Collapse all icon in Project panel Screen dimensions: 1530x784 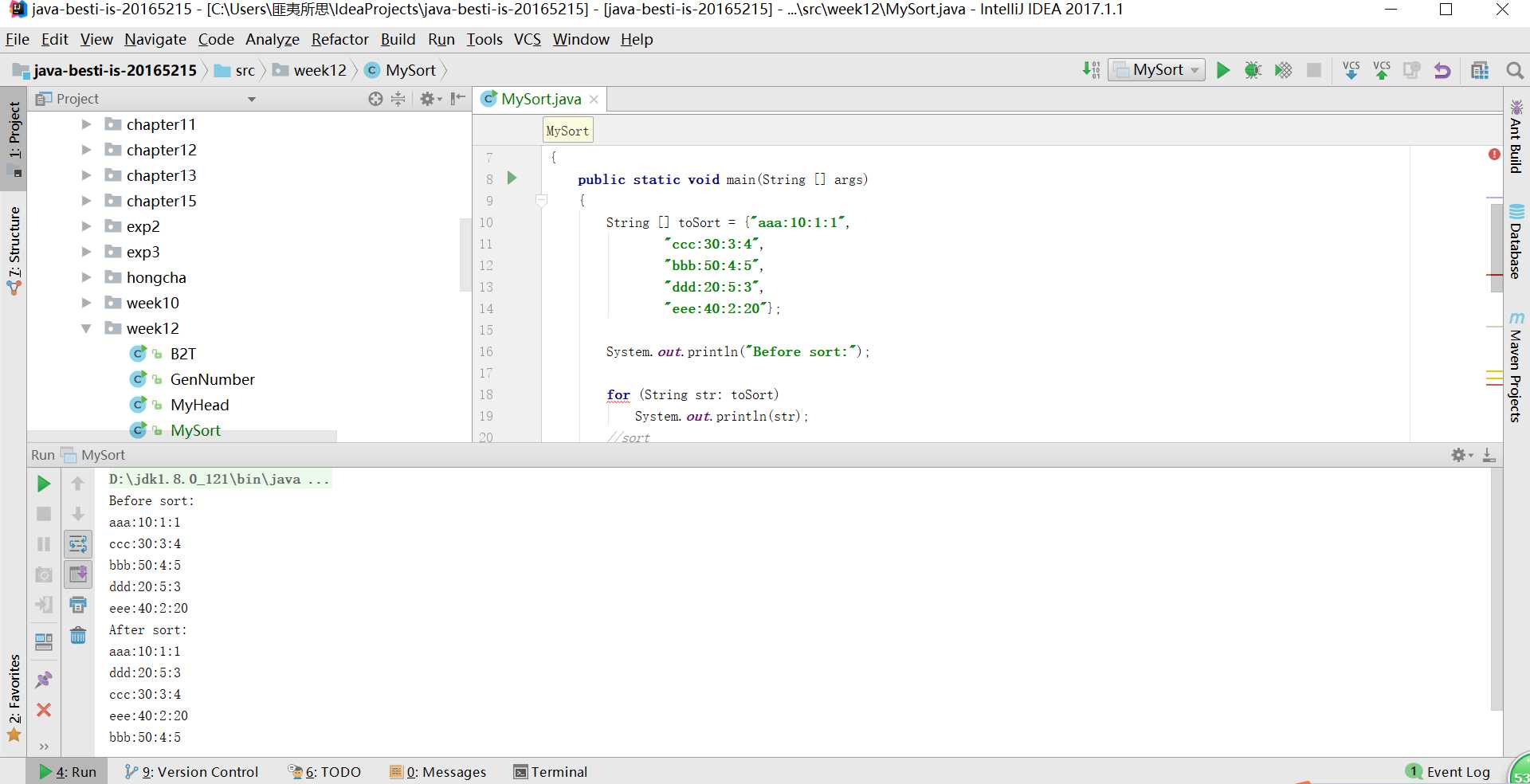pos(398,99)
